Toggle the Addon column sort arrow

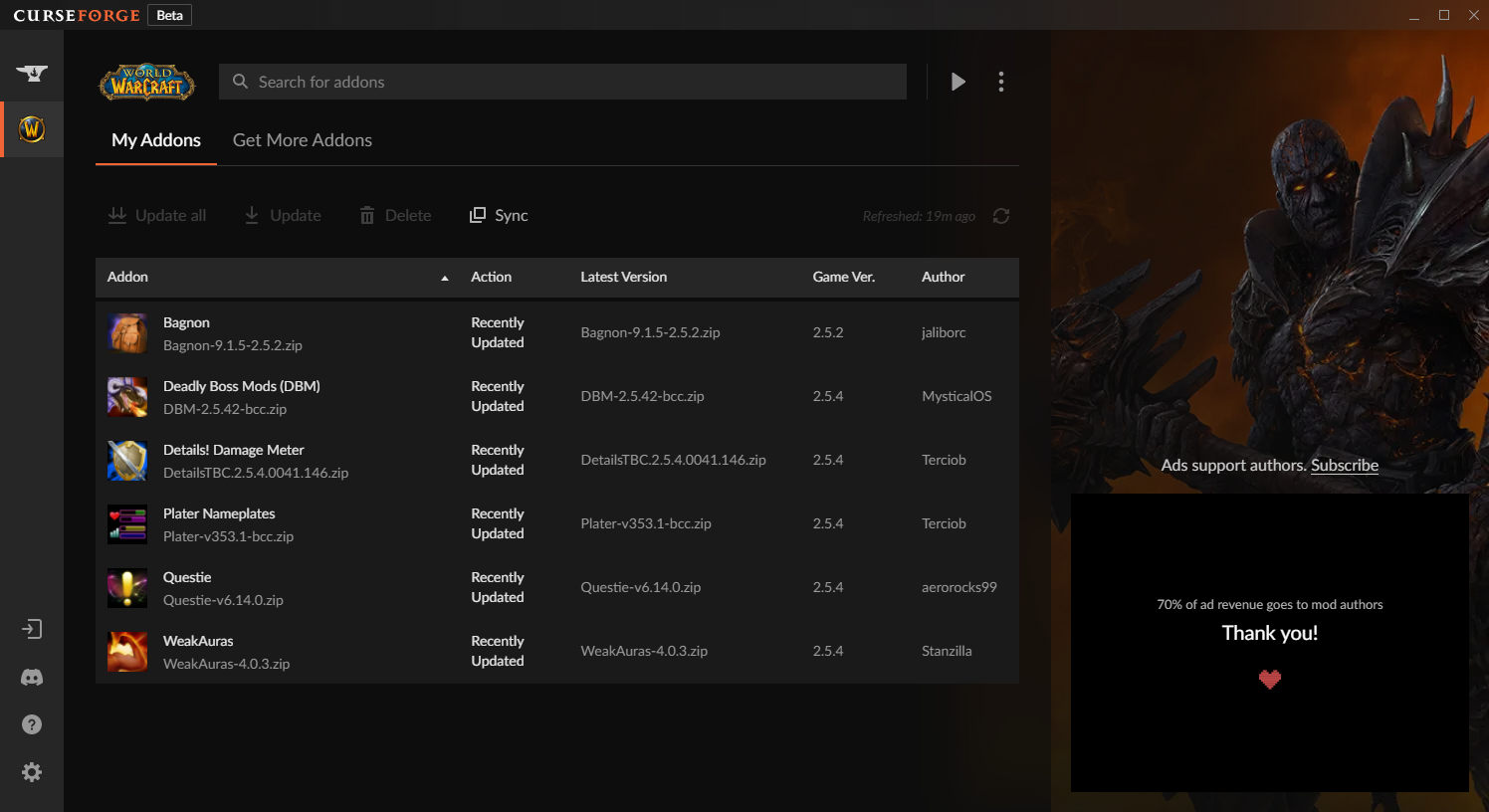[x=445, y=278]
